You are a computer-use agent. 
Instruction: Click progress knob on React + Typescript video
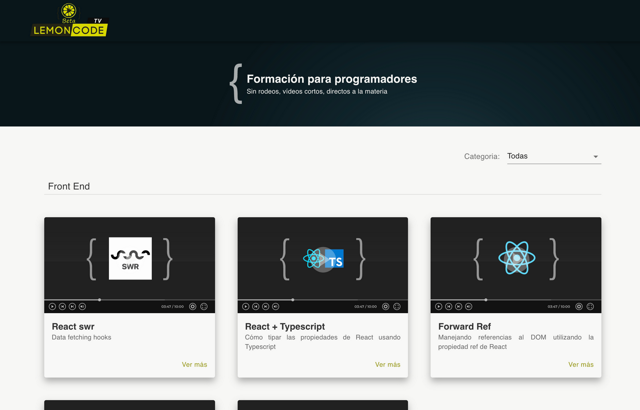tap(293, 299)
